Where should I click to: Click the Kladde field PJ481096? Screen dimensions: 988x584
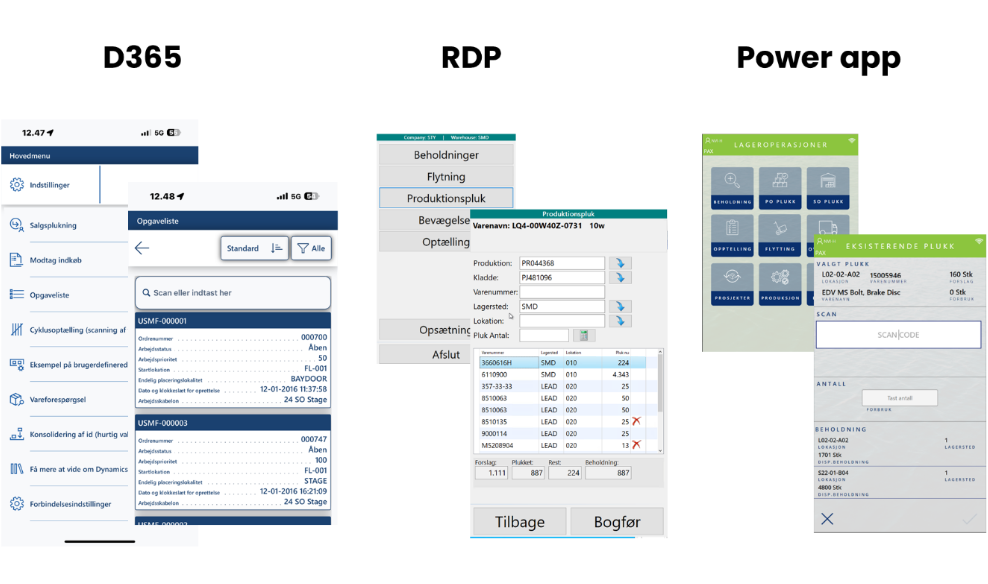coord(562,277)
